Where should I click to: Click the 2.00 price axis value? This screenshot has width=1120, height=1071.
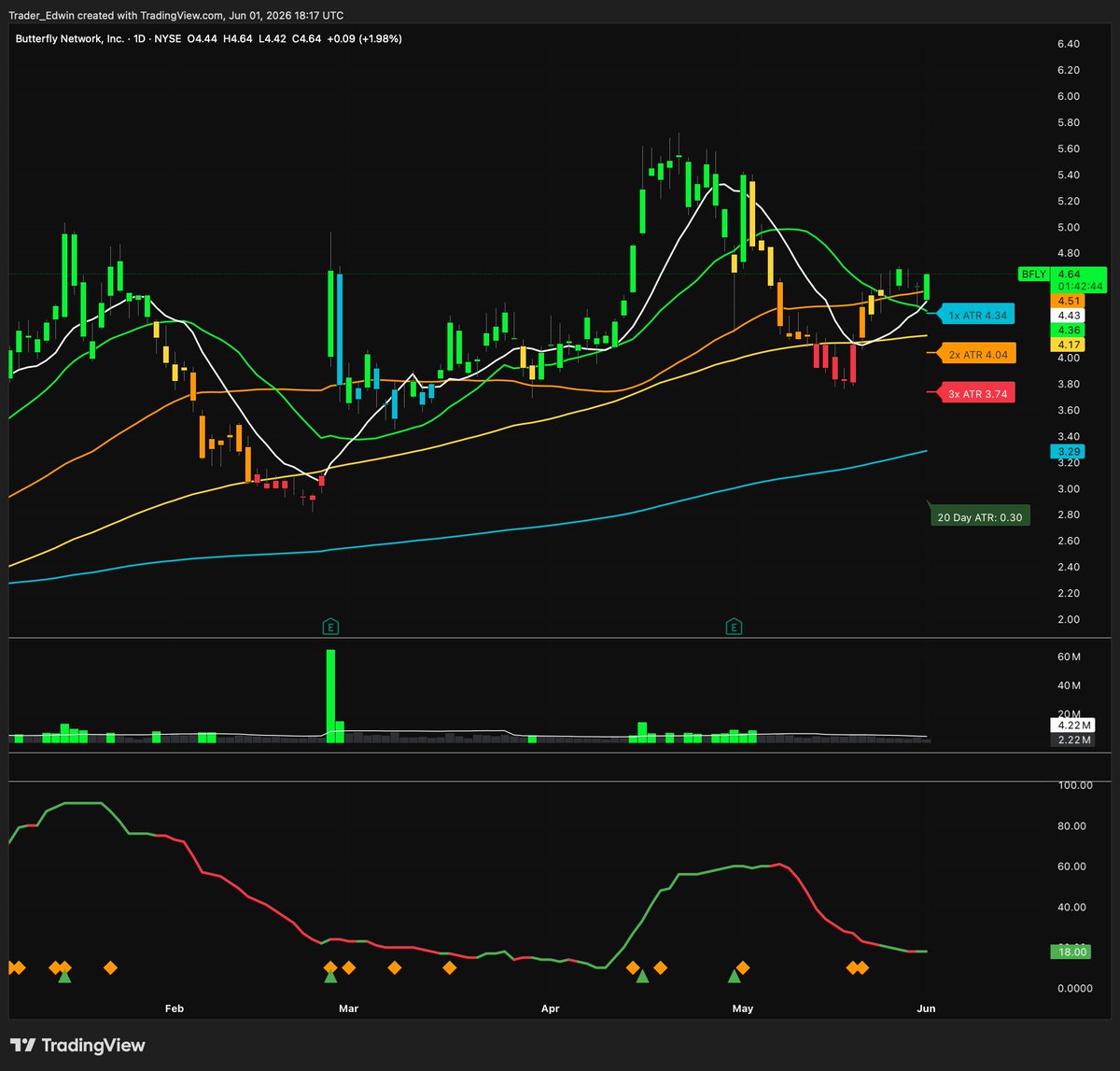pyautogui.click(x=1069, y=619)
